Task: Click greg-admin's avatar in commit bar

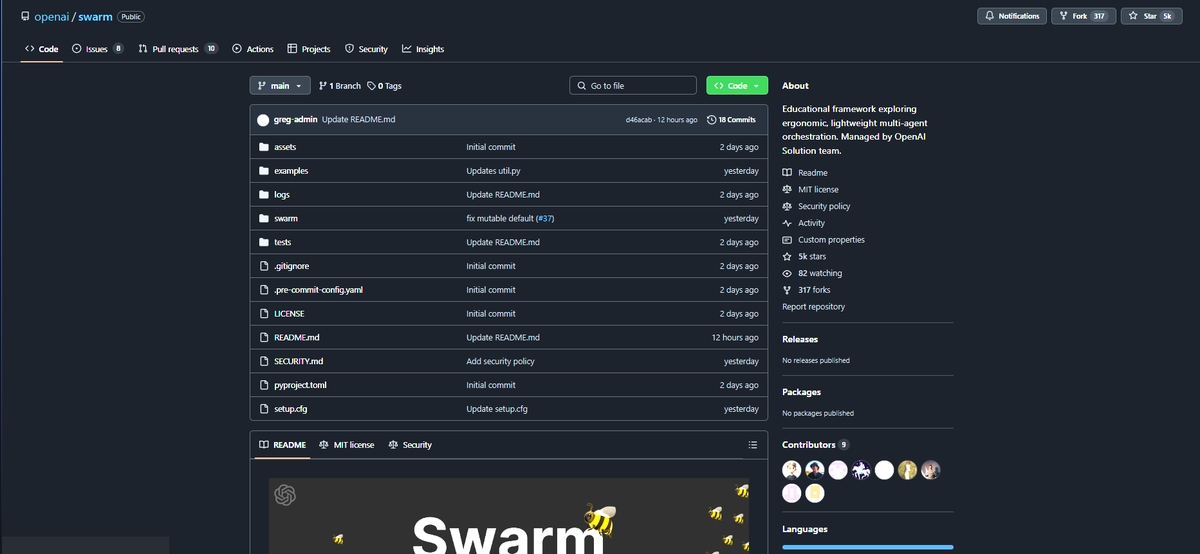Action: pyautogui.click(x=263, y=120)
